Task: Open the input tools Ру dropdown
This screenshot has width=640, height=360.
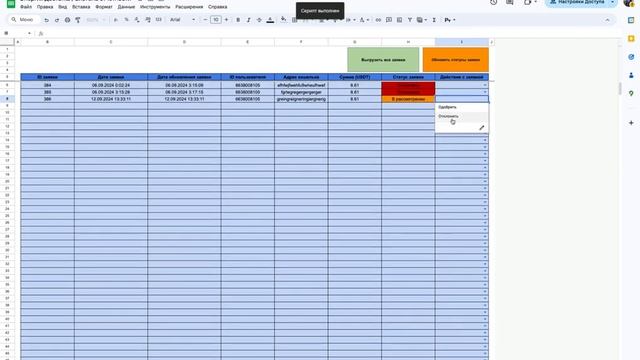Action: 450,20
